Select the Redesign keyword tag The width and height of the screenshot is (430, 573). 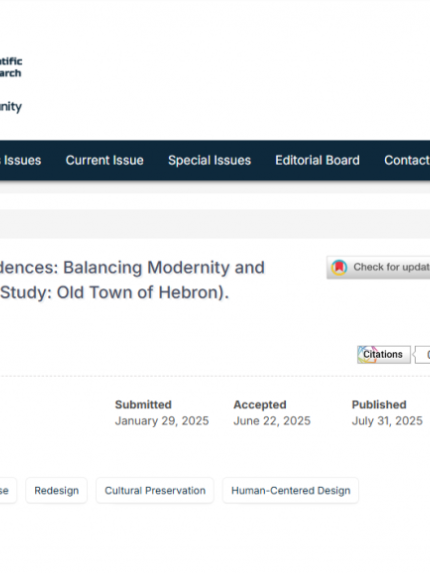tap(57, 490)
